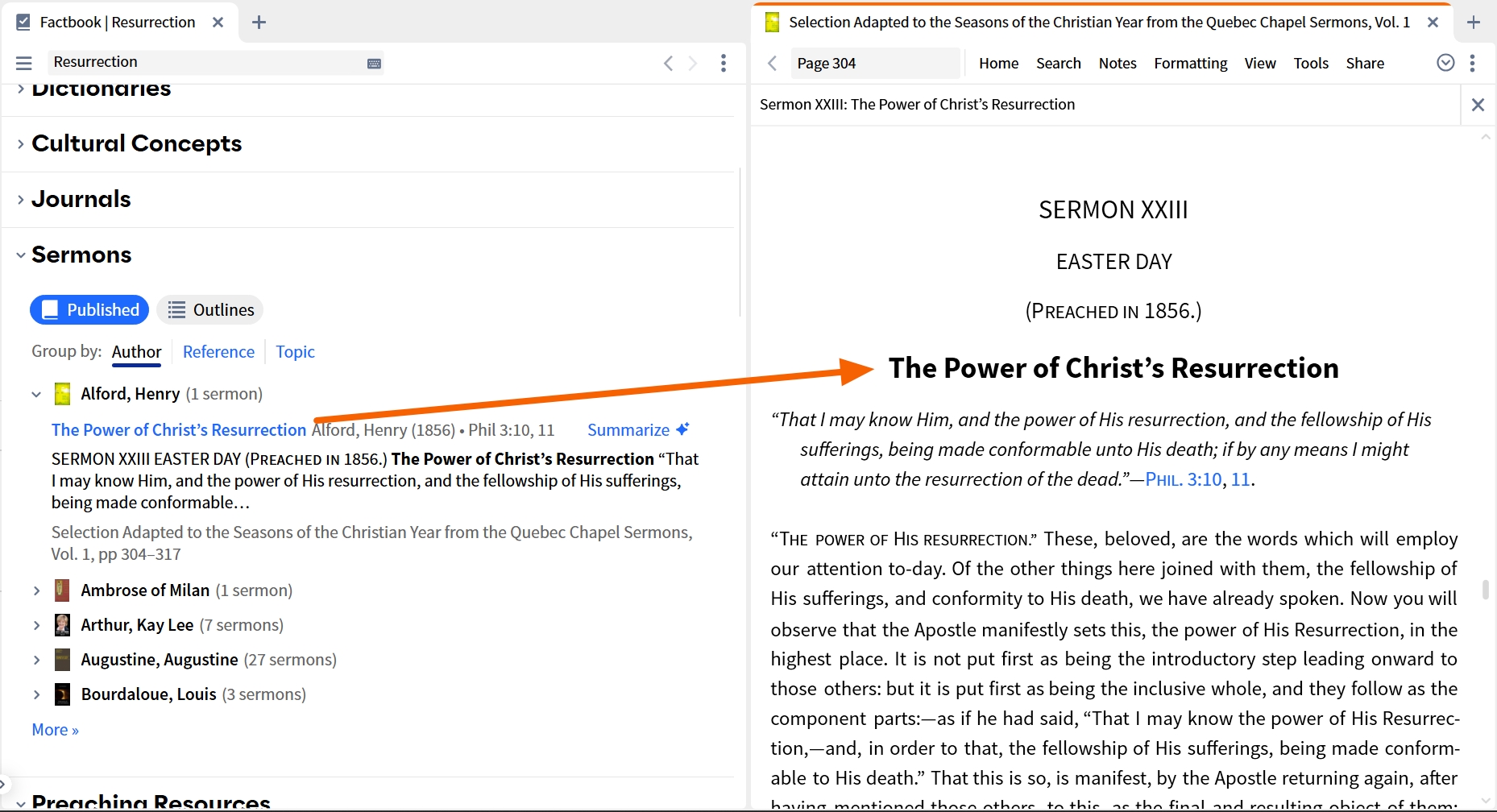Open the Home menu

click(x=998, y=63)
